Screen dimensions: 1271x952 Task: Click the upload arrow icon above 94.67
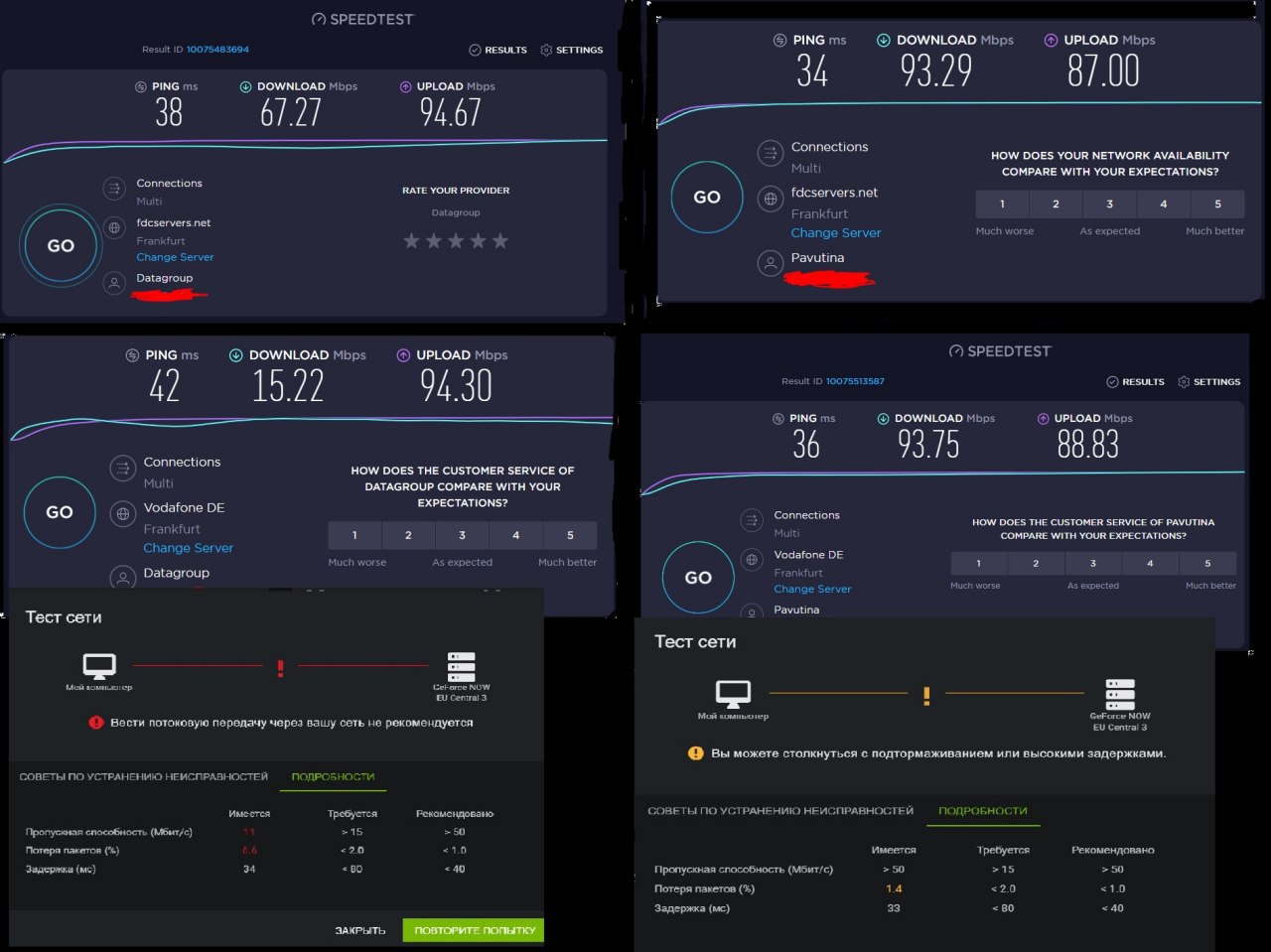[405, 86]
